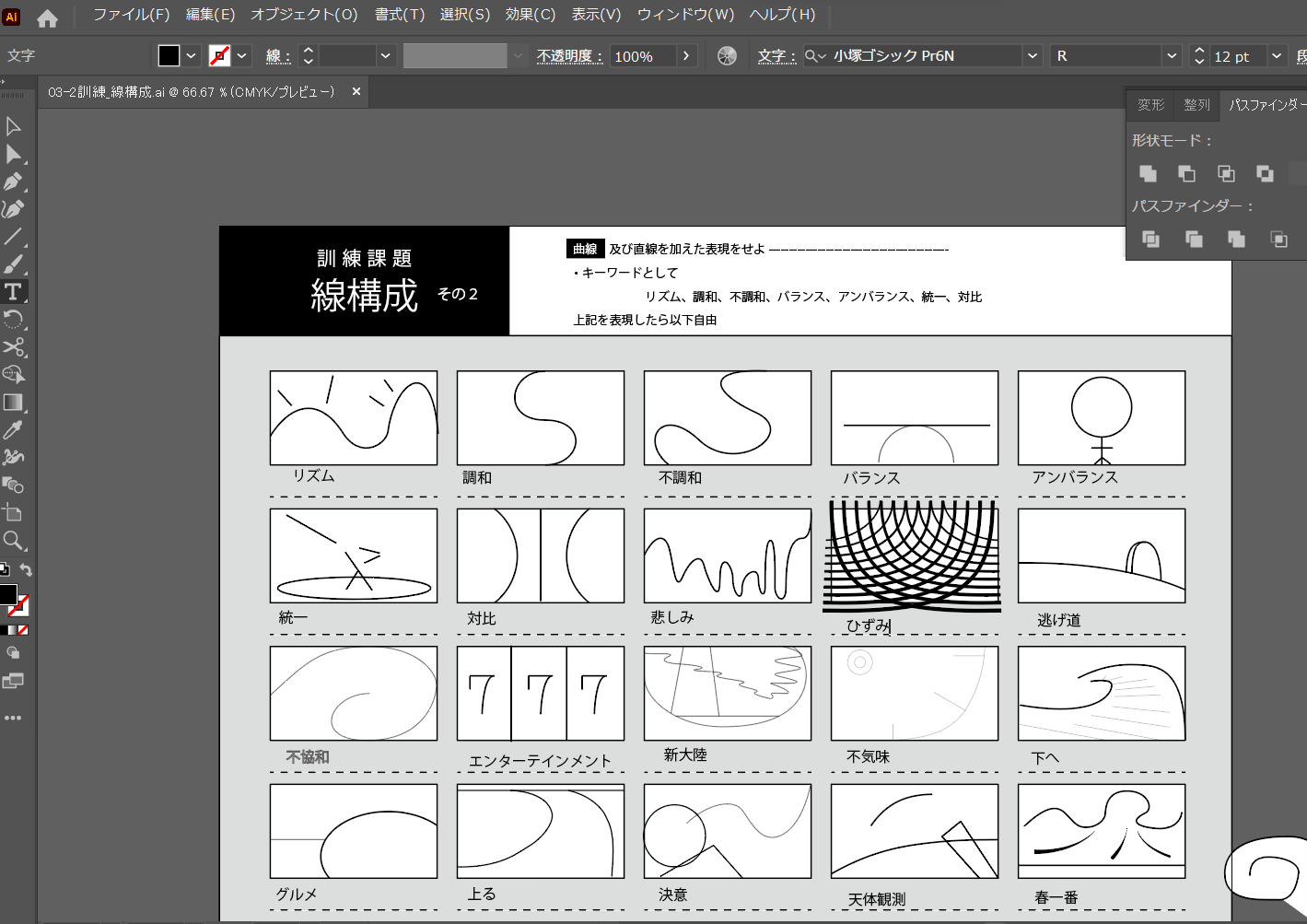Swap fill and stroke colors

click(26, 570)
